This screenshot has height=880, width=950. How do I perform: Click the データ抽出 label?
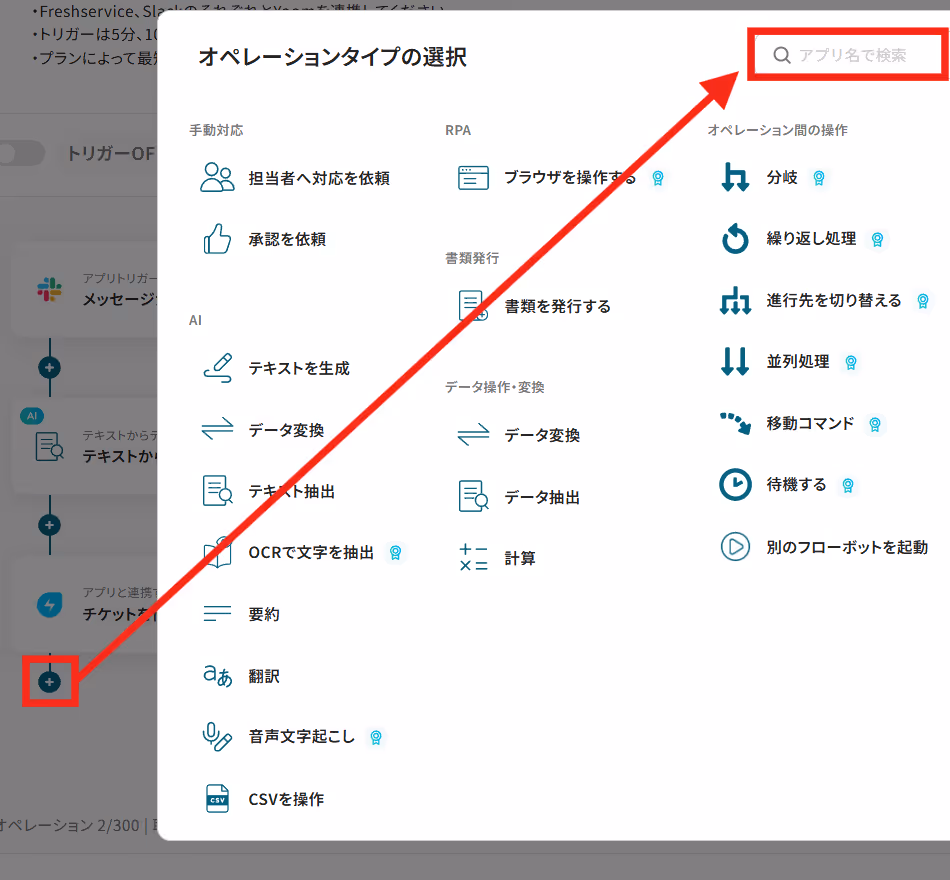542,497
